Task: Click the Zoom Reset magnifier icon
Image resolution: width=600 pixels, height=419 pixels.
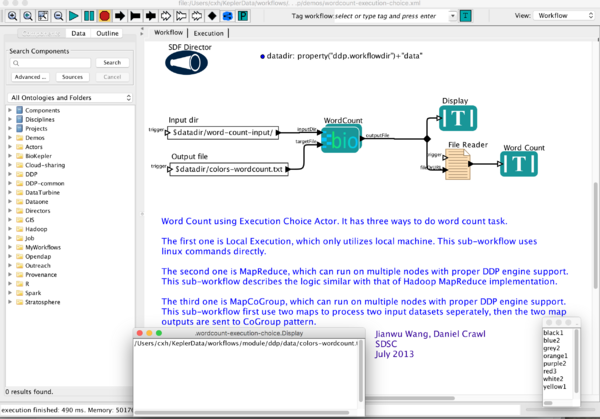Action: 28,16
